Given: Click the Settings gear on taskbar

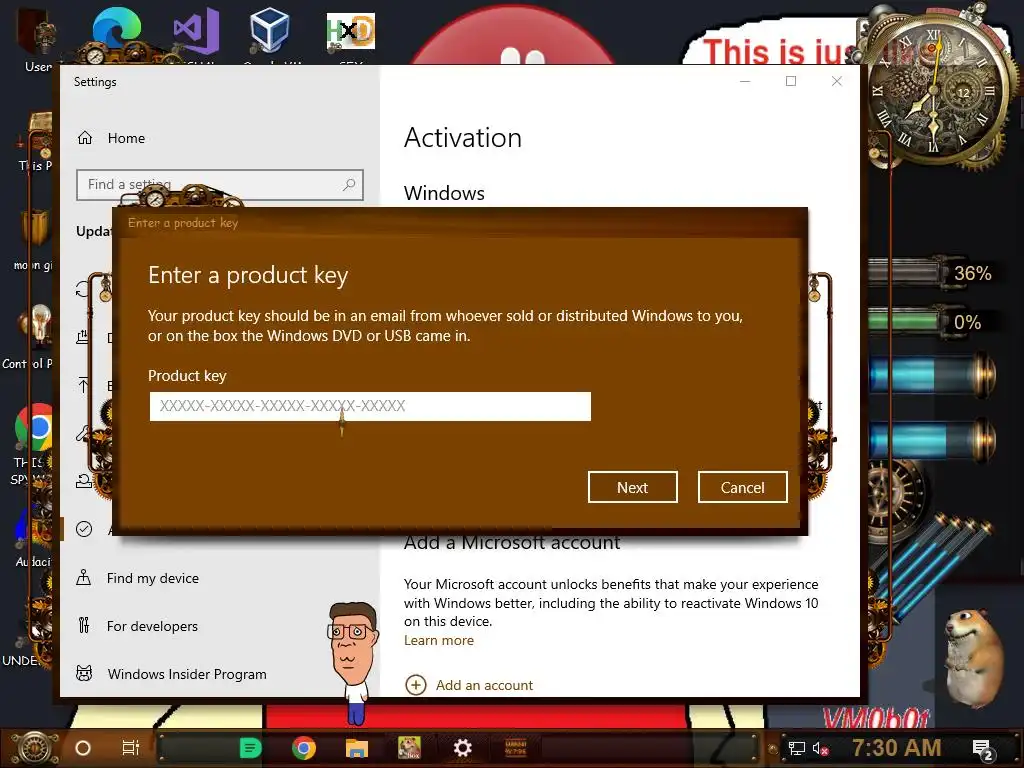Looking at the screenshot, I should [x=462, y=748].
